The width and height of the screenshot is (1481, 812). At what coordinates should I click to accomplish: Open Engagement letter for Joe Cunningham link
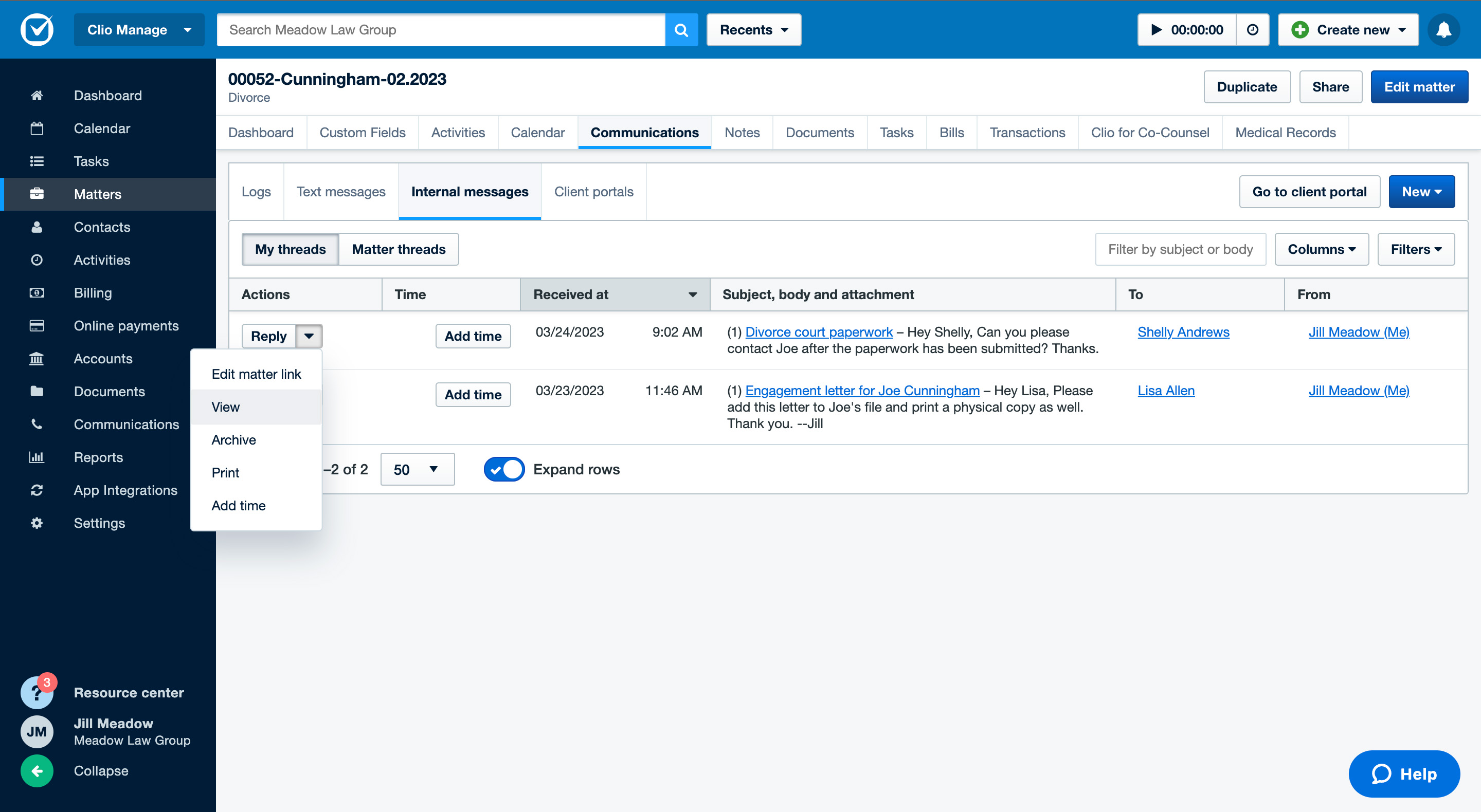click(862, 391)
